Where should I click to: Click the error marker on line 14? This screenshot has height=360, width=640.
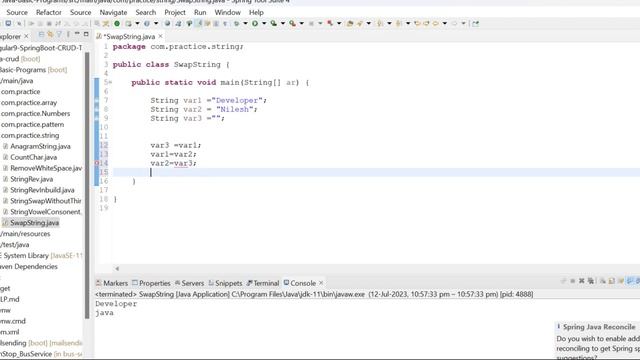coord(97,163)
